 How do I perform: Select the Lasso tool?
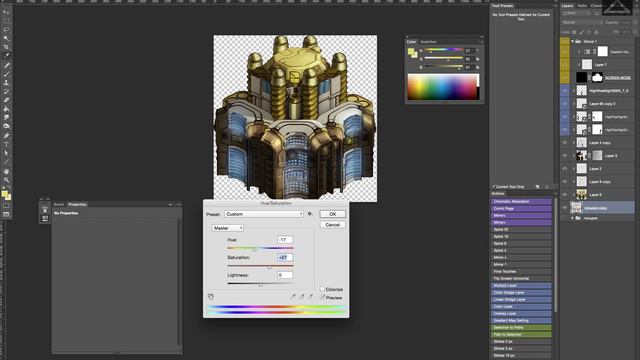(6, 30)
